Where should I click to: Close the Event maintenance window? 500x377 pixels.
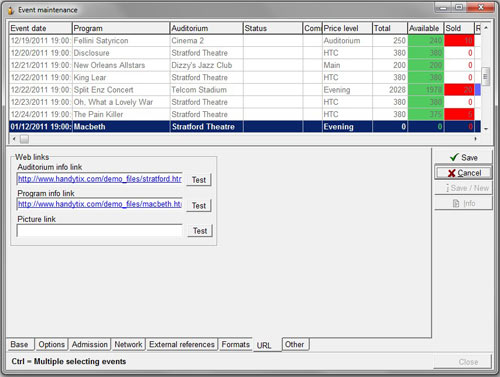(480, 7)
